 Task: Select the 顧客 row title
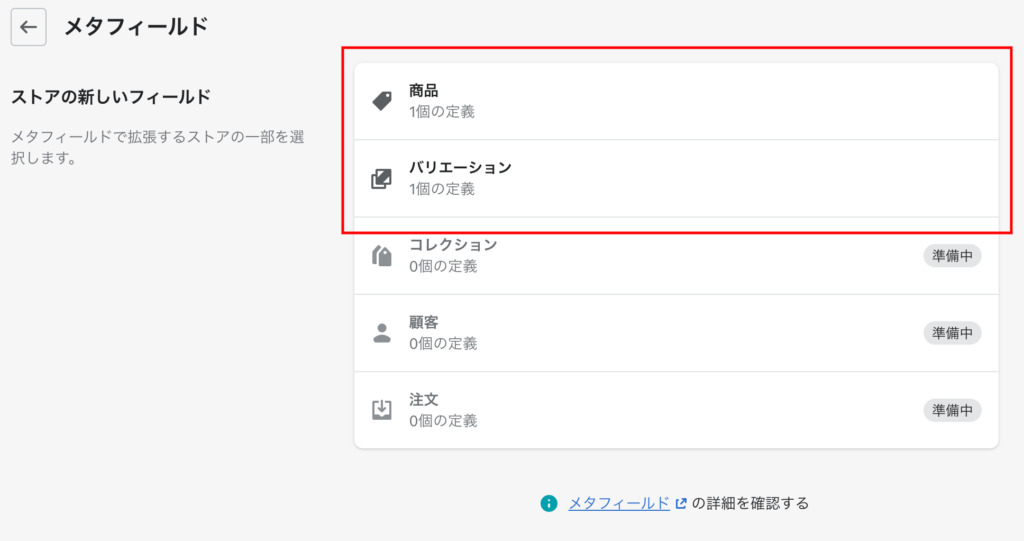pos(424,322)
